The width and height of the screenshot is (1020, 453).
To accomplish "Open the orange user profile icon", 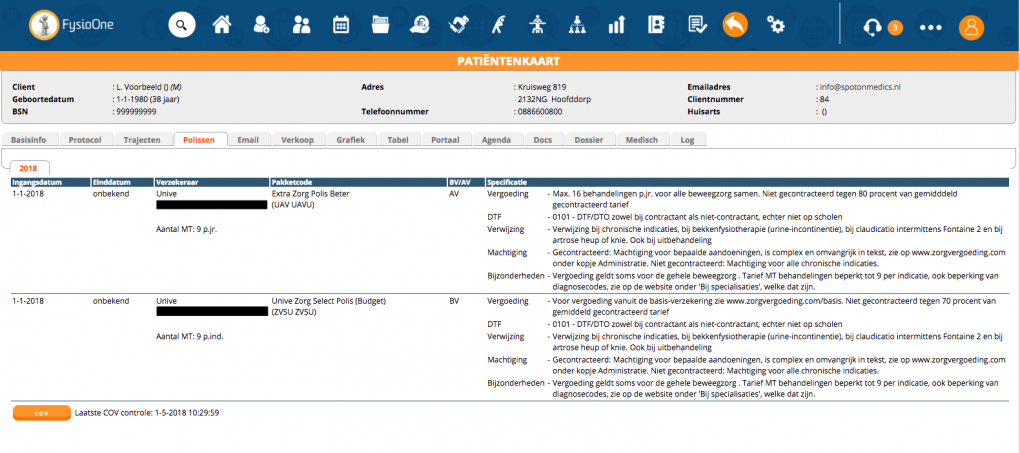I will tap(971, 27).
